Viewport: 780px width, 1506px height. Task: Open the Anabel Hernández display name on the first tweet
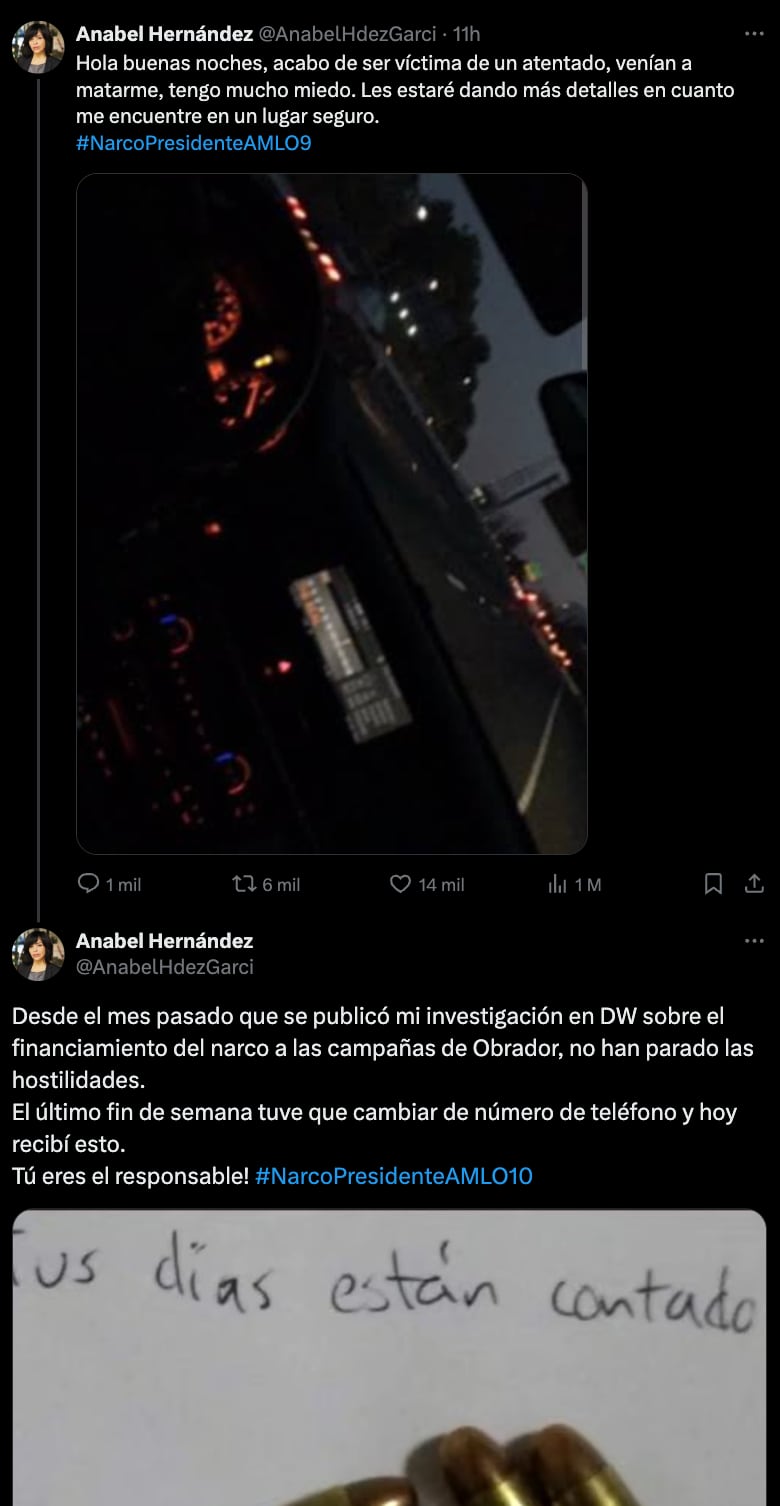point(164,34)
